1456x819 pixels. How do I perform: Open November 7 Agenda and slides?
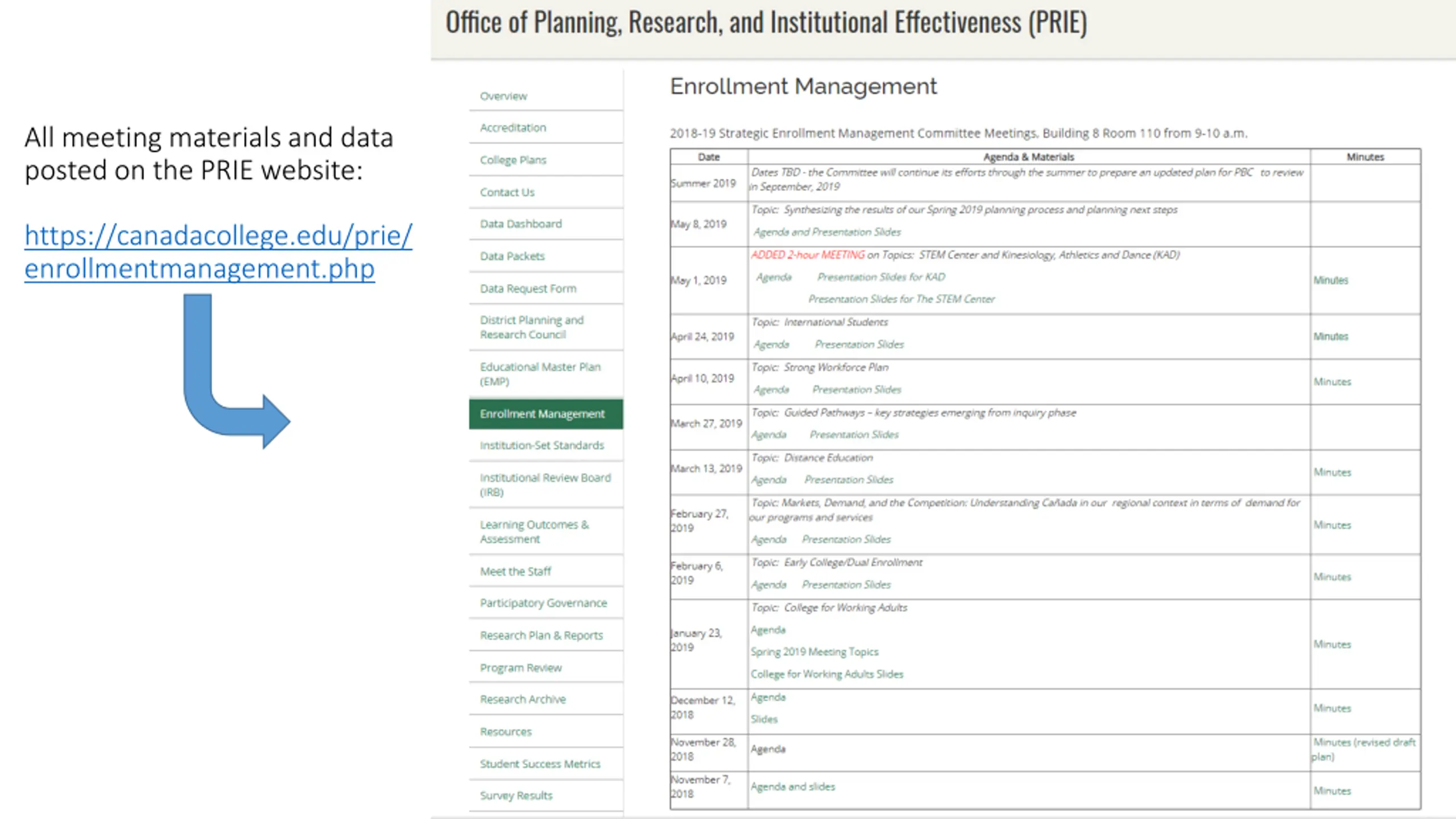click(793, 787)
